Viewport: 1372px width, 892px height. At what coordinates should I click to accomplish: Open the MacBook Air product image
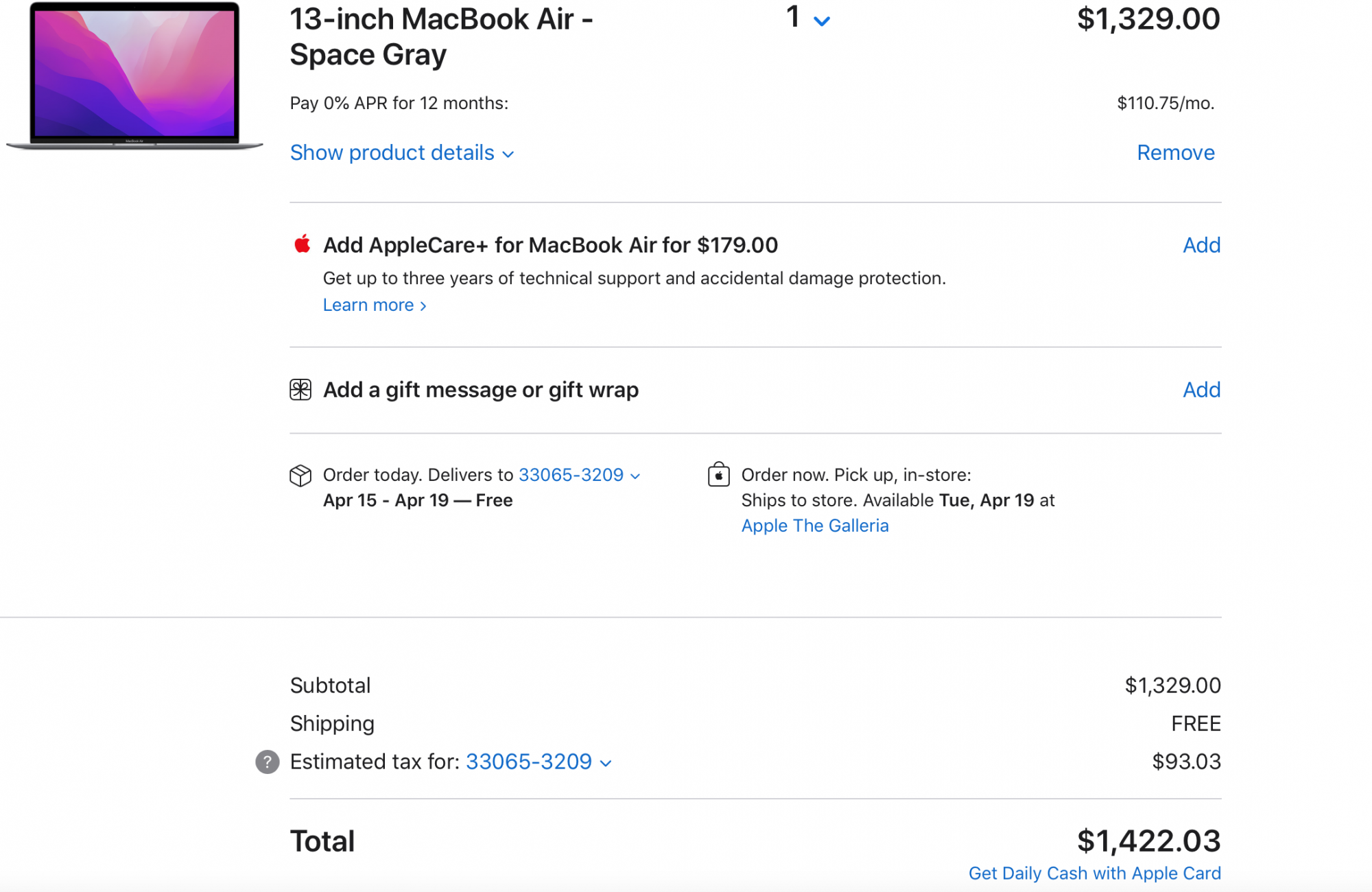(134, 75)
